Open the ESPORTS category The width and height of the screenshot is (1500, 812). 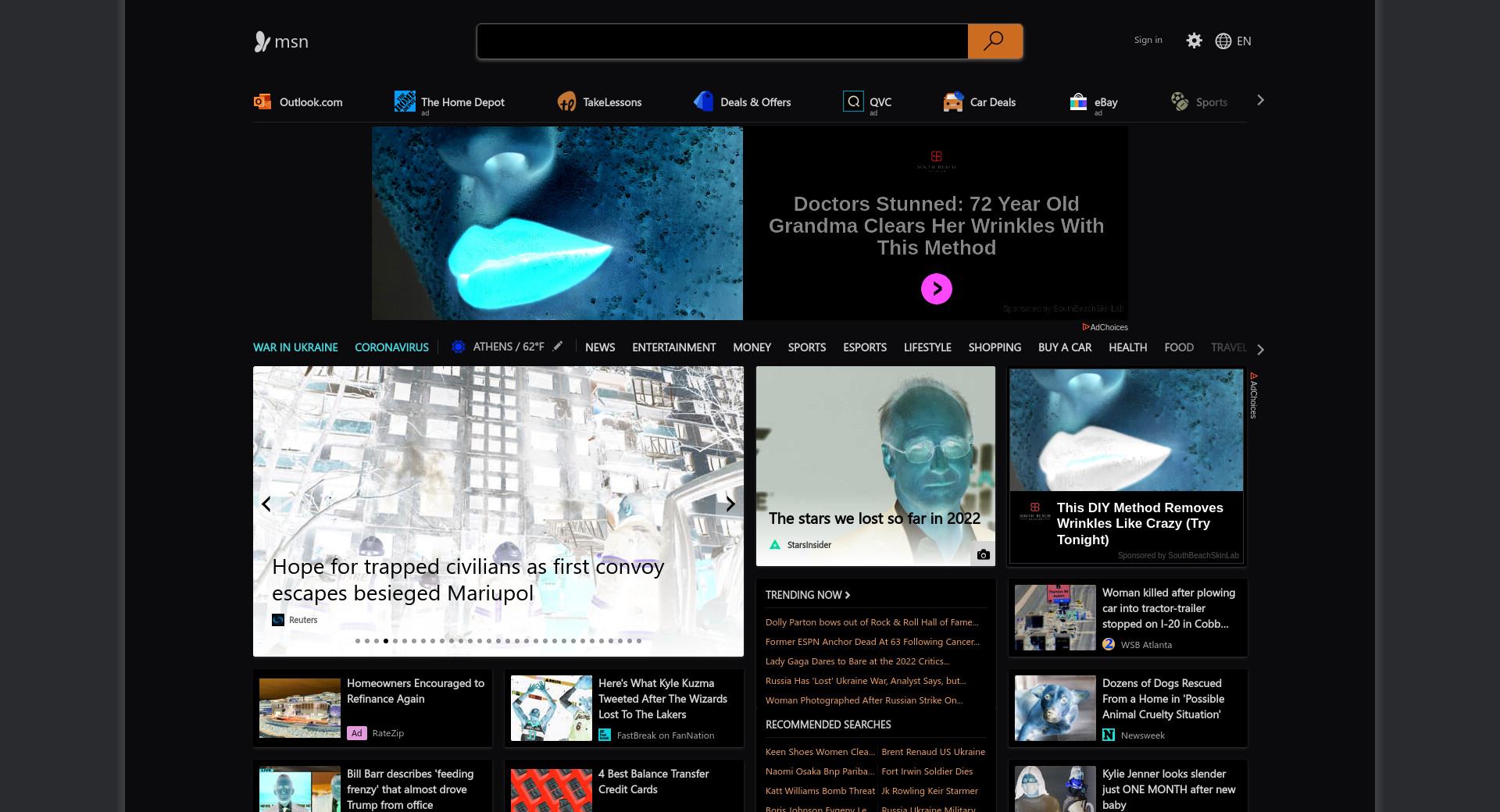click(x=865, y=347)
